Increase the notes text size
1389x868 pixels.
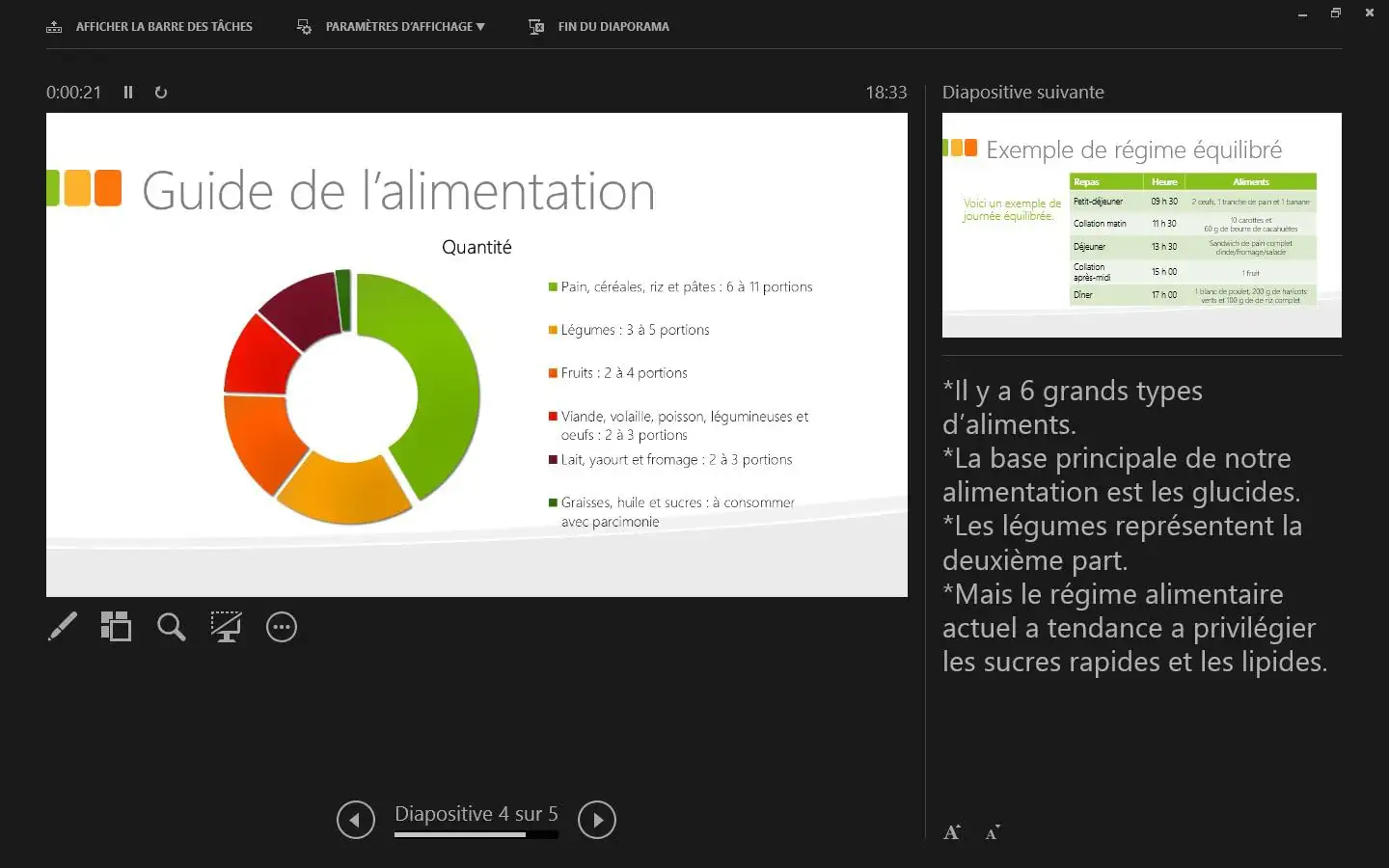tap(952, 832)
